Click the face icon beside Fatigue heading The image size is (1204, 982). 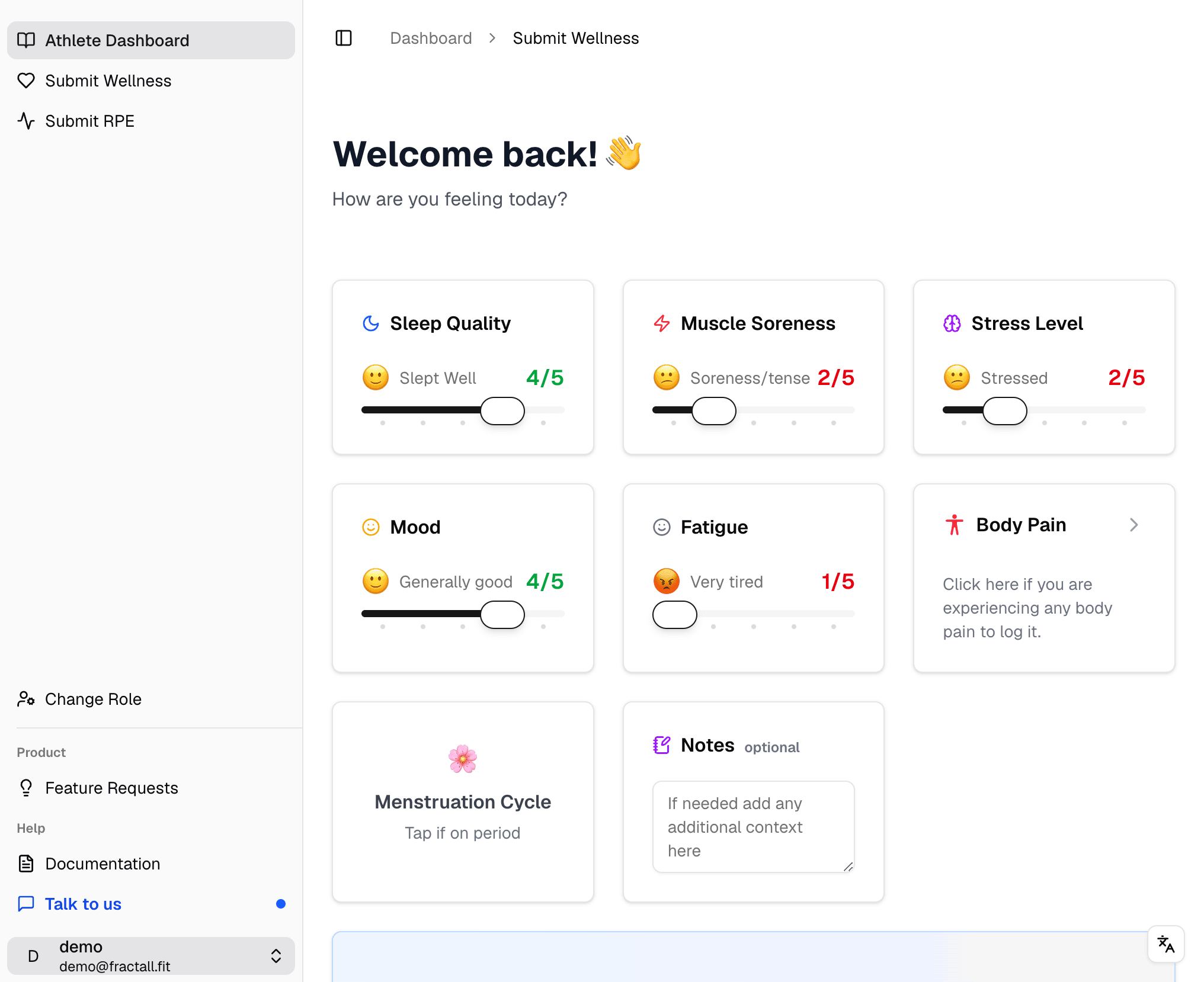click(662, 527)
